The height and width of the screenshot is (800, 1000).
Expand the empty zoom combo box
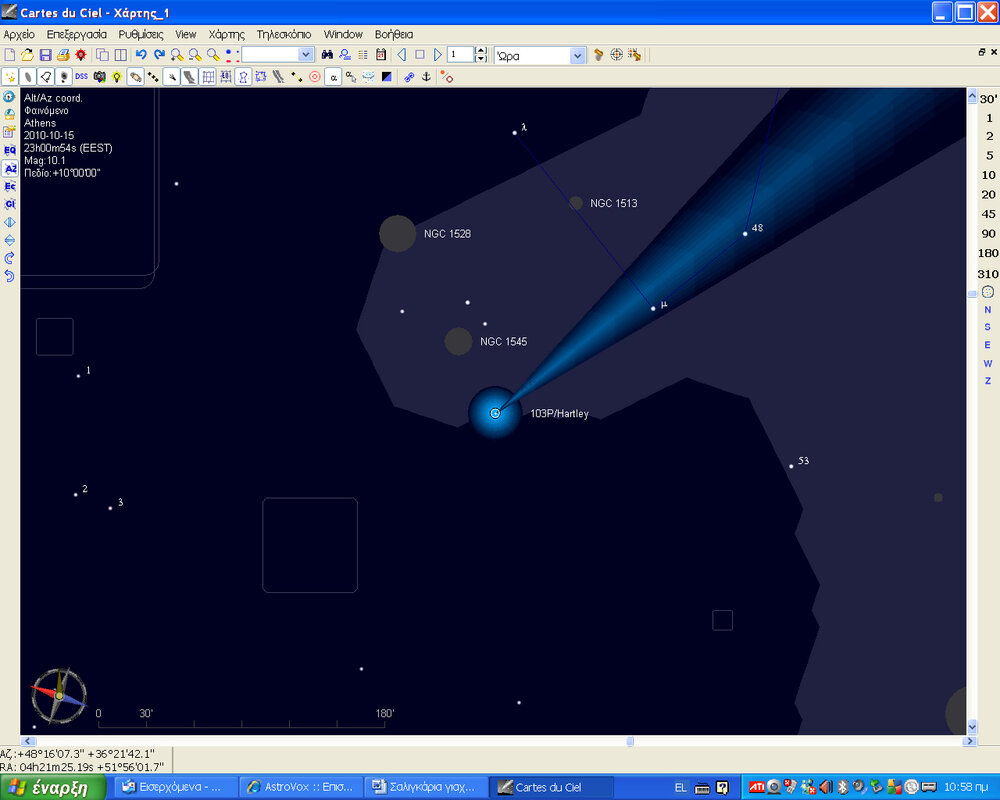(x=306, y=55)
